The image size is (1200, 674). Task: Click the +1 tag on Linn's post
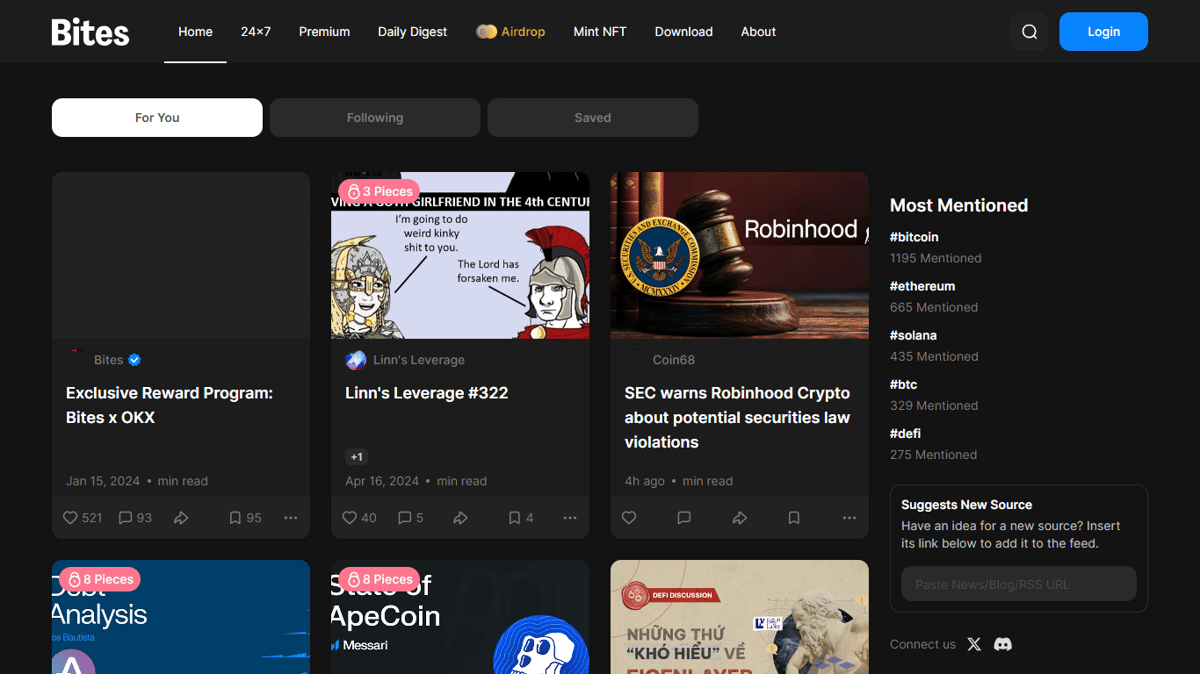(357, 457)
